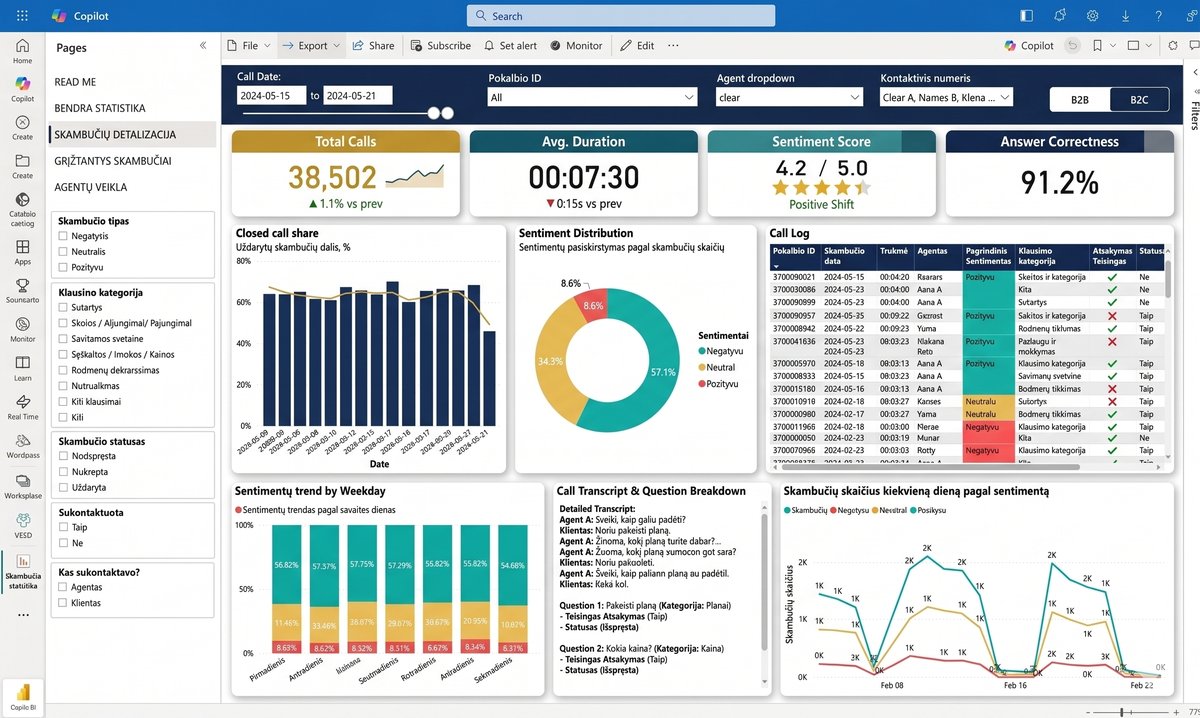Open the app launcher grid icon
The width and height of the screenshot is (1200, 718).
click(23, 16)
